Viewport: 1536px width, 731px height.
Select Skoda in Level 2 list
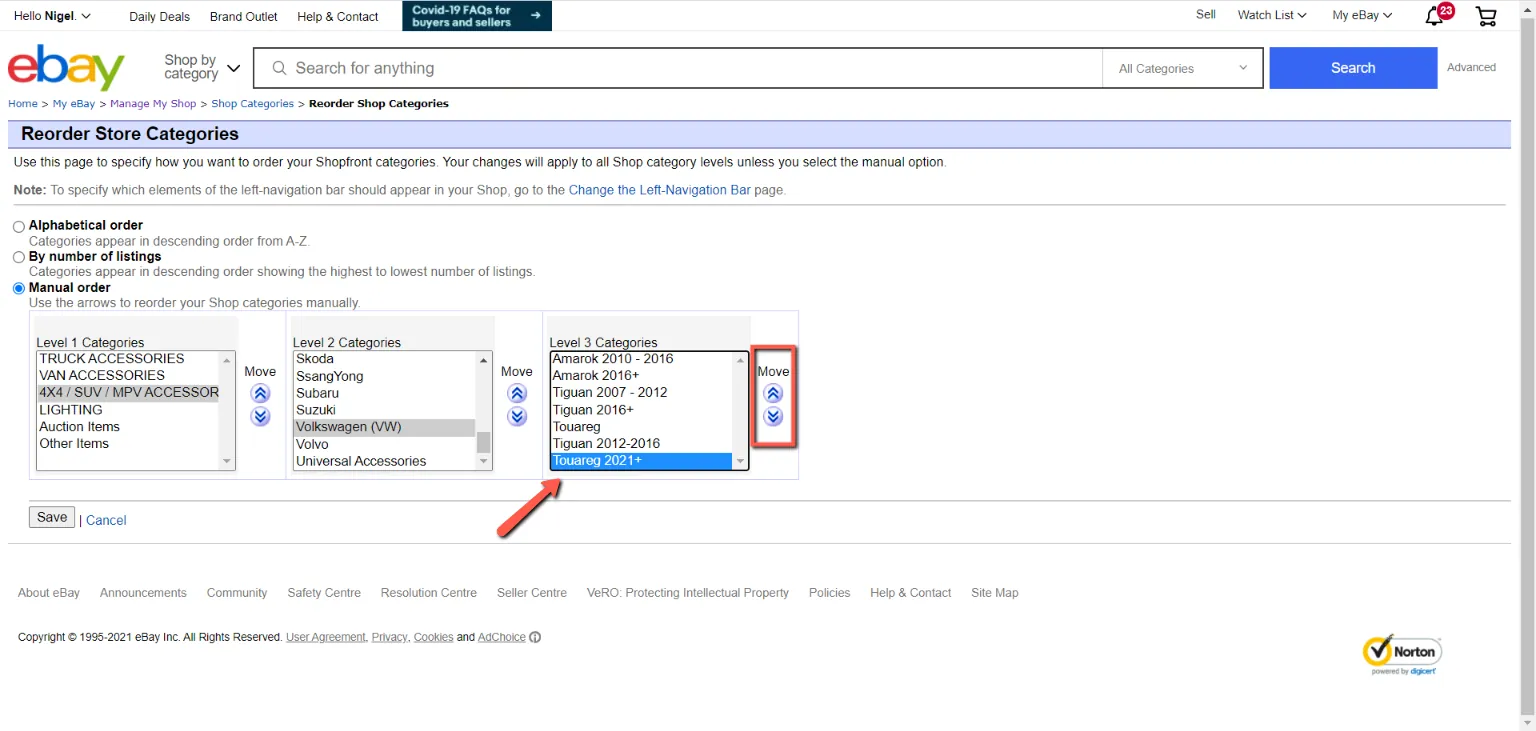[x=384, y=359]
